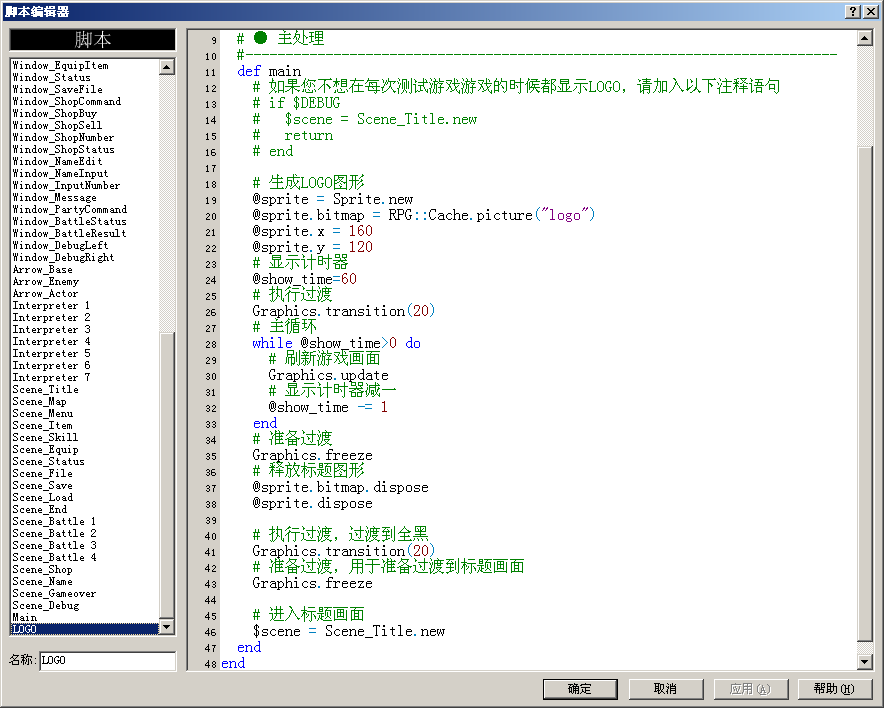
Task: Select Scene_Skill script
Action: 85,437
